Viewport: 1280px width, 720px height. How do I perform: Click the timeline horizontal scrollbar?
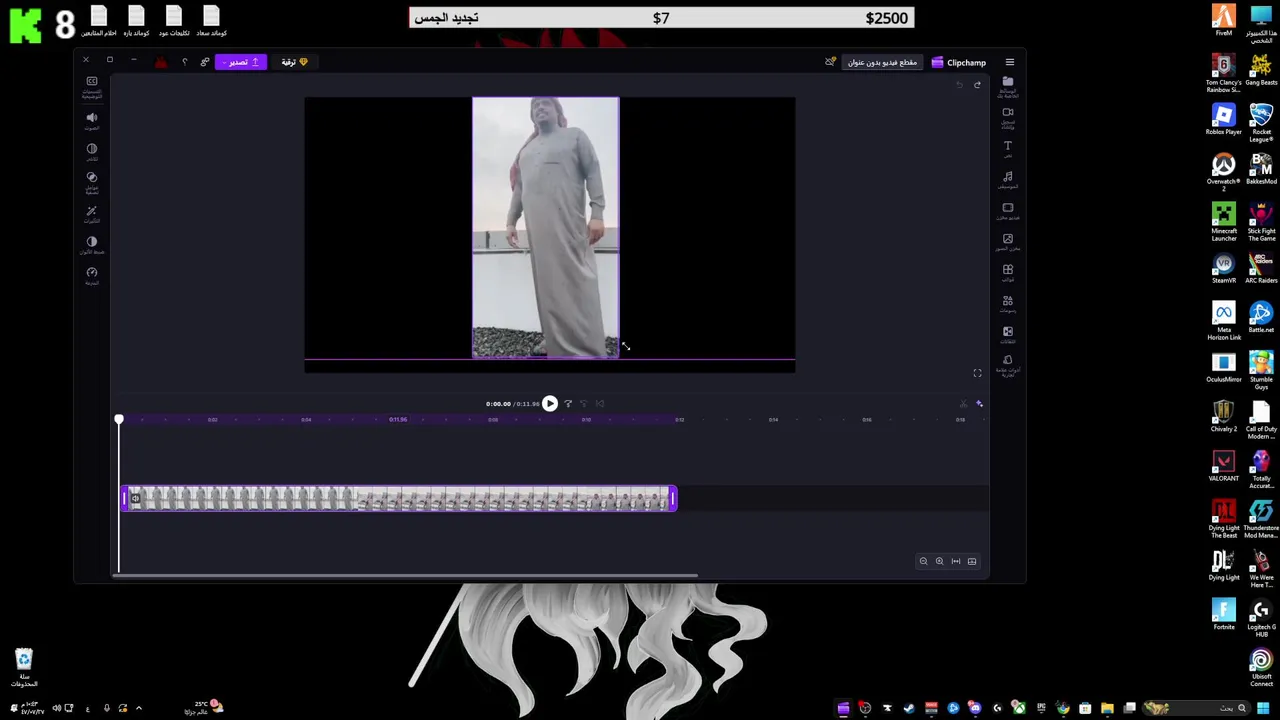click(x=406, y=576)
